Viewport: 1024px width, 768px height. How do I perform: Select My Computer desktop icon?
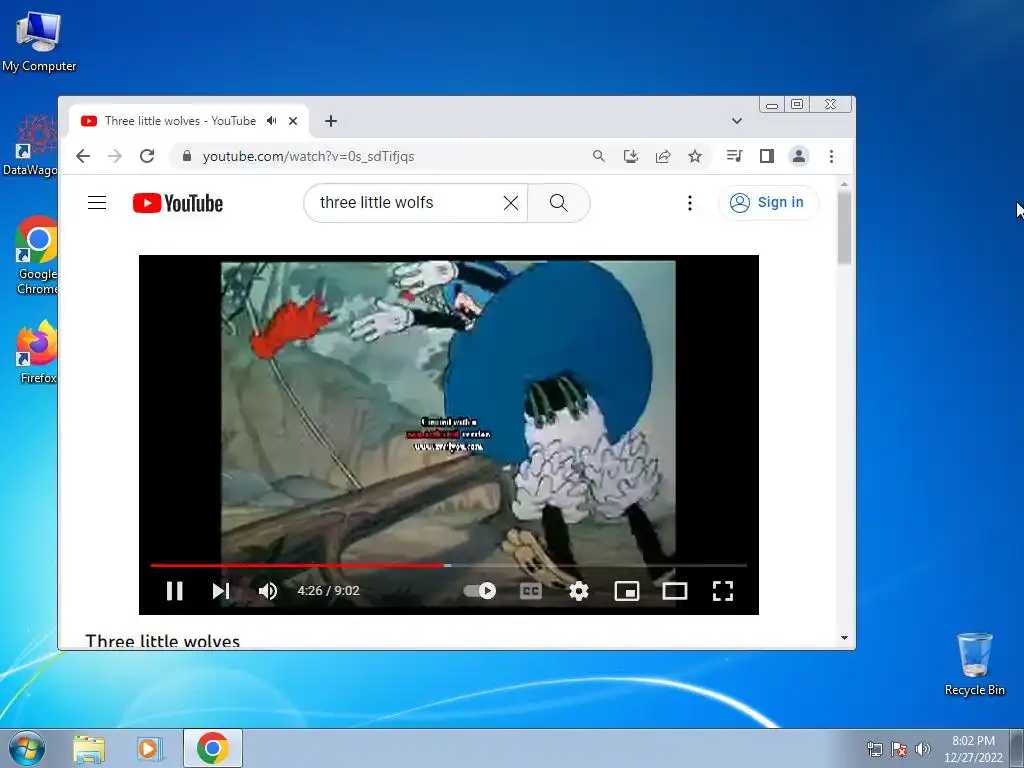pos(39,40)
